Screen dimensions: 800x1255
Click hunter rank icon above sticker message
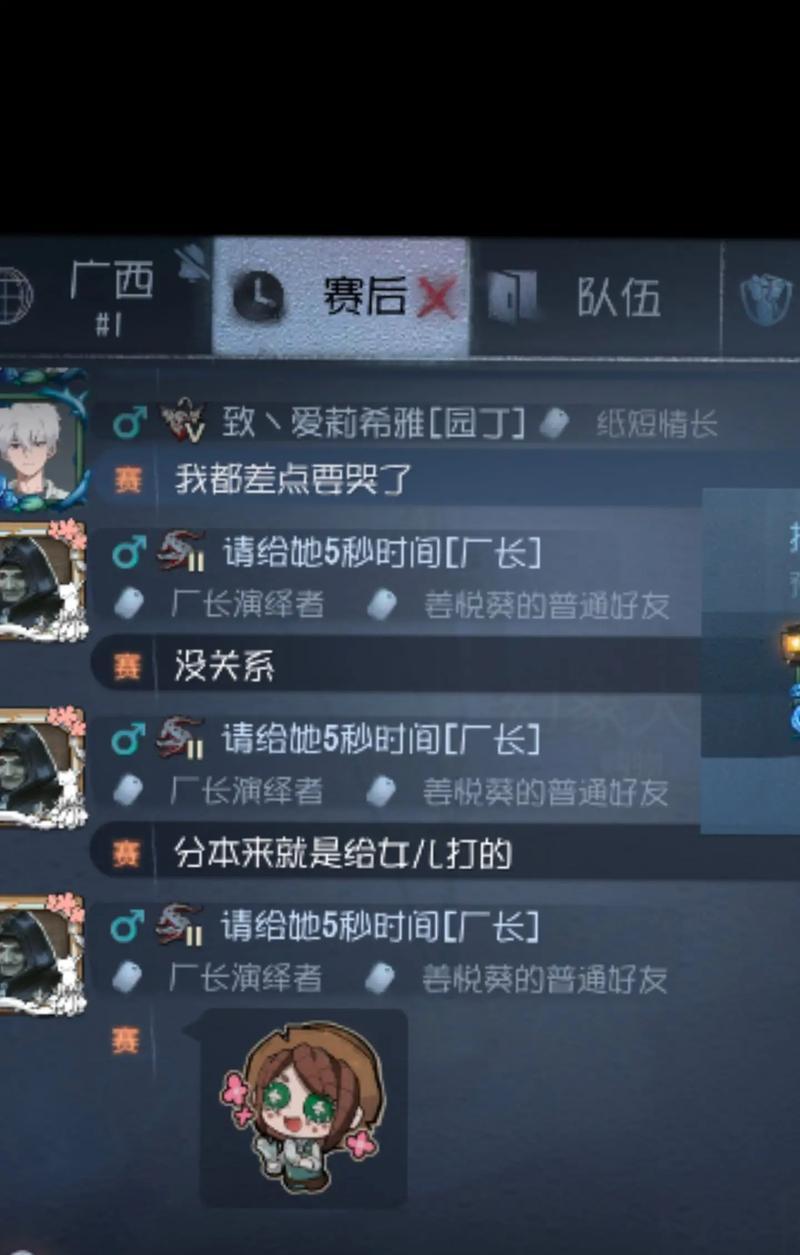181,926
